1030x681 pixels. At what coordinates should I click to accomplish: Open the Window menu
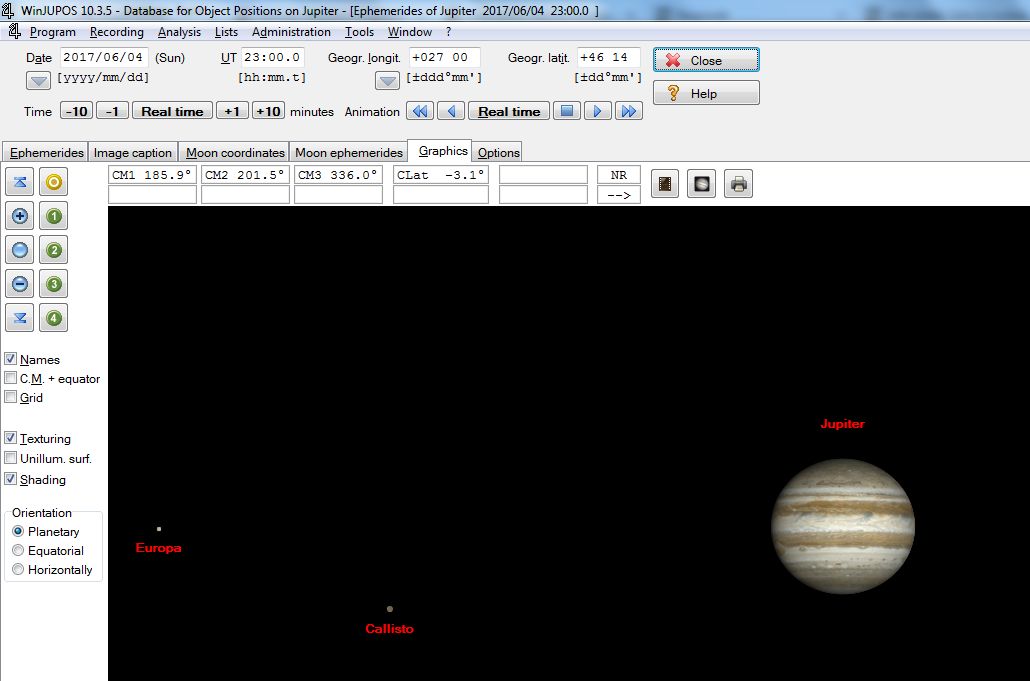[x=409, y=32]
